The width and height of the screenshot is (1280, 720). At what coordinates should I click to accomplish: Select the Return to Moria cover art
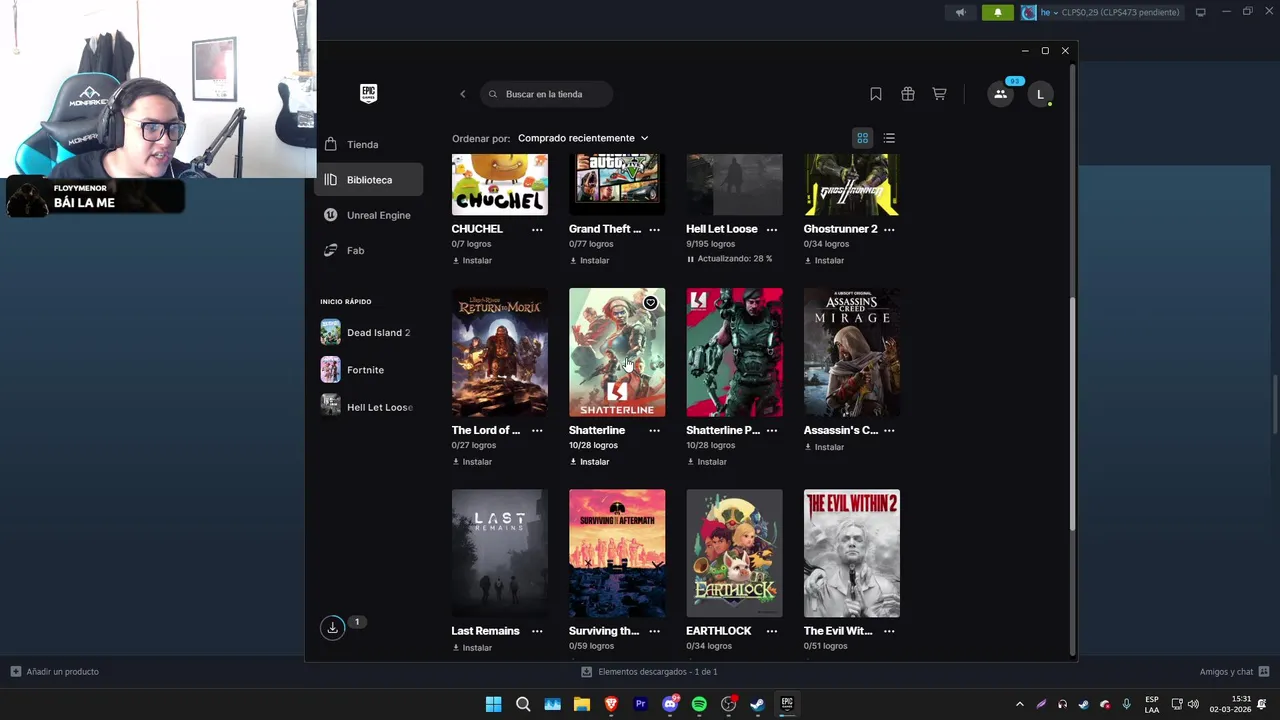[x=500, y=352]
